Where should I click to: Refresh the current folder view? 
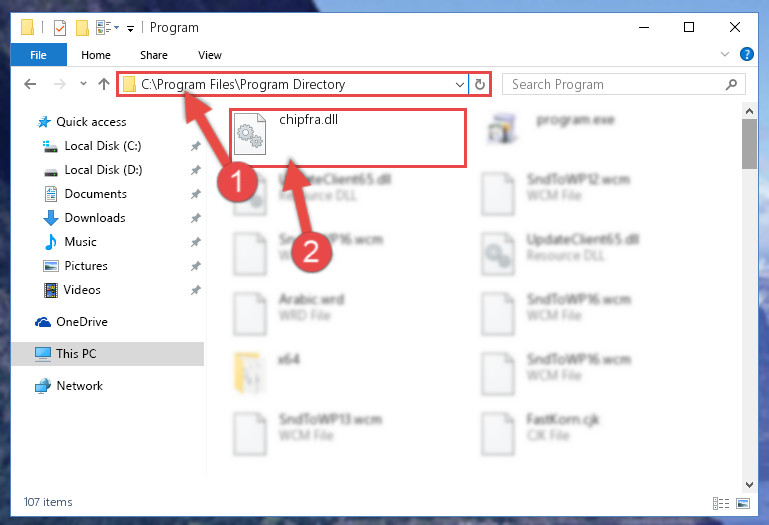point(480,84)
